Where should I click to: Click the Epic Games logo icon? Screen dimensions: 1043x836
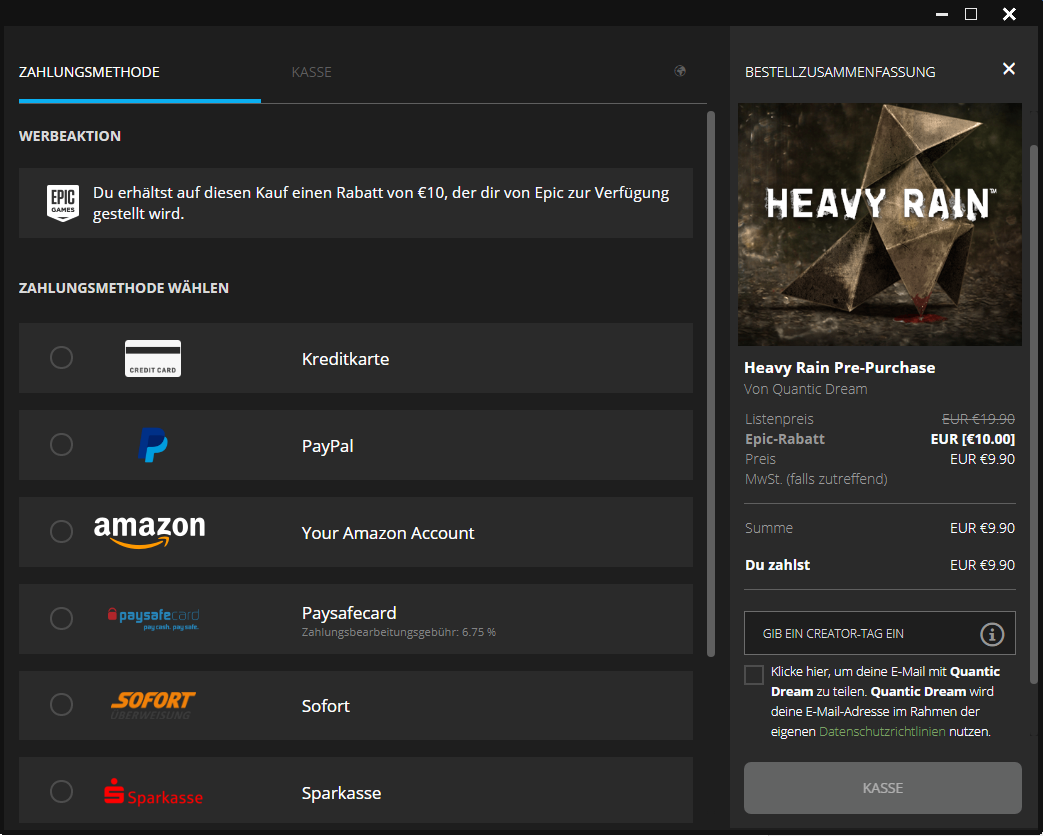pyautogui.click(x=63, y=203)
